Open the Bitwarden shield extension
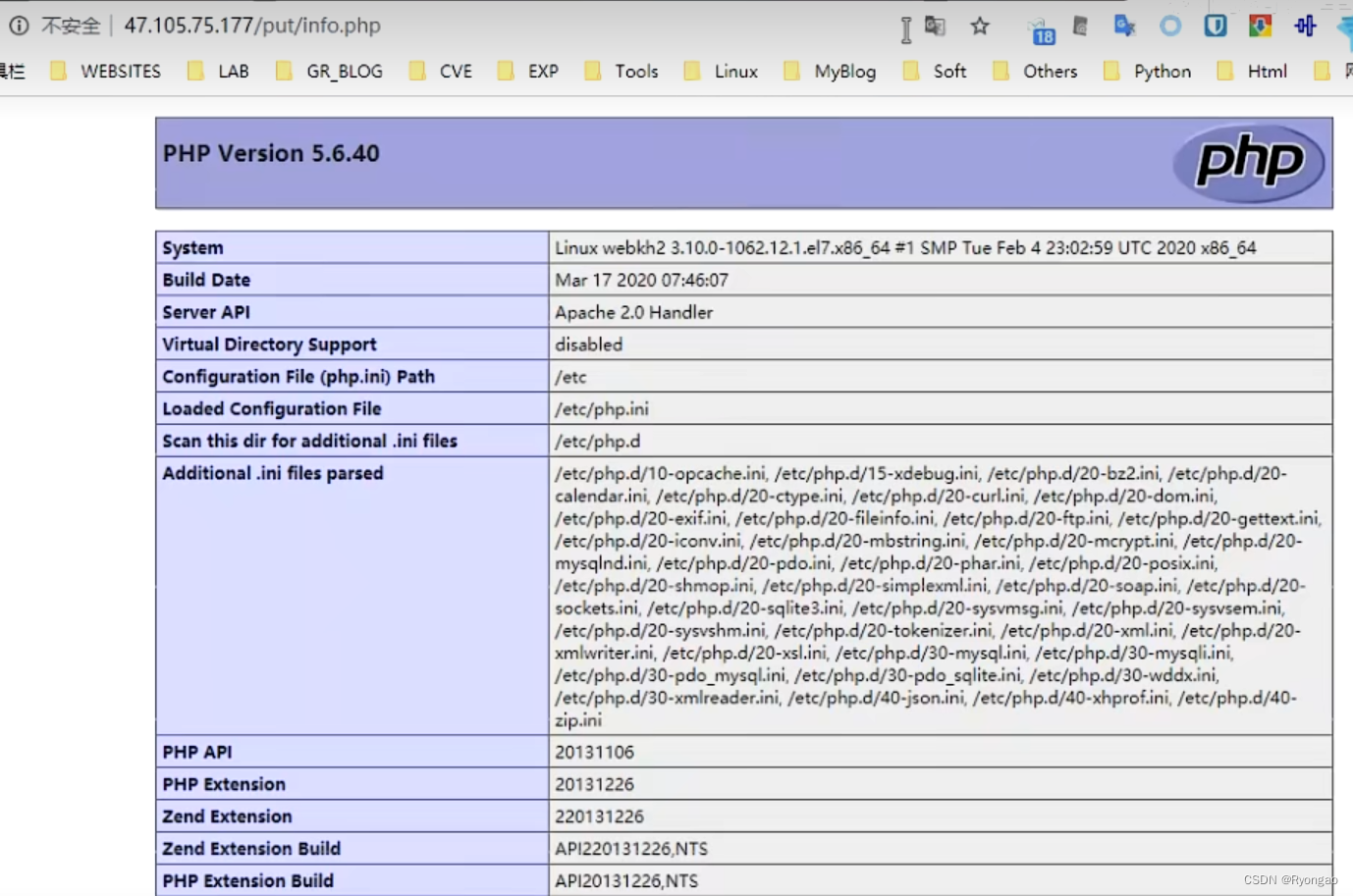Image resolution: width=1353 pixels, height=896 pixels. pos(1216,26)
